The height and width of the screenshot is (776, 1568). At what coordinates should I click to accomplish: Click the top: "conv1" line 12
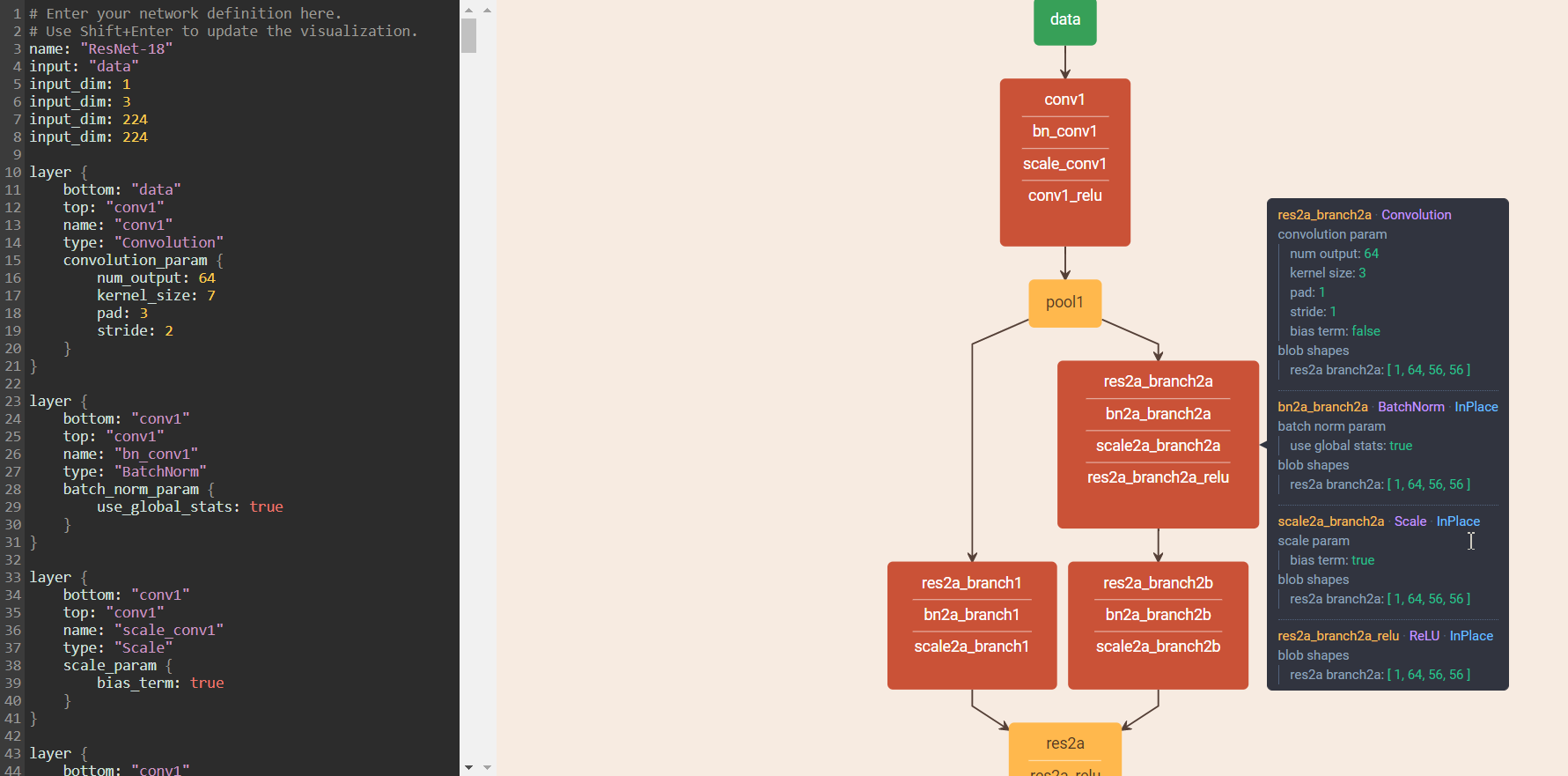114,208
